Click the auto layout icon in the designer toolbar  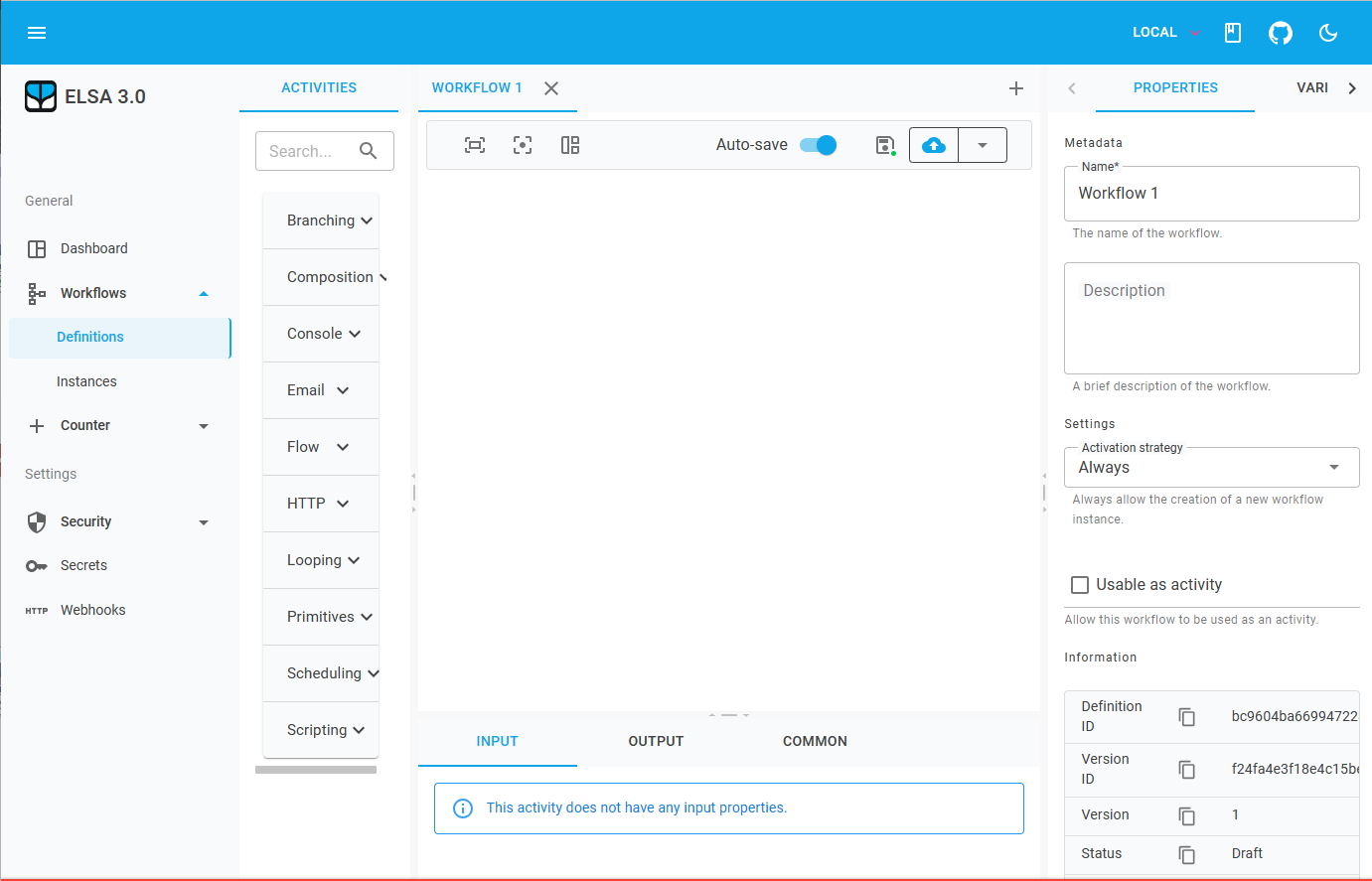(x=570, y=145)
